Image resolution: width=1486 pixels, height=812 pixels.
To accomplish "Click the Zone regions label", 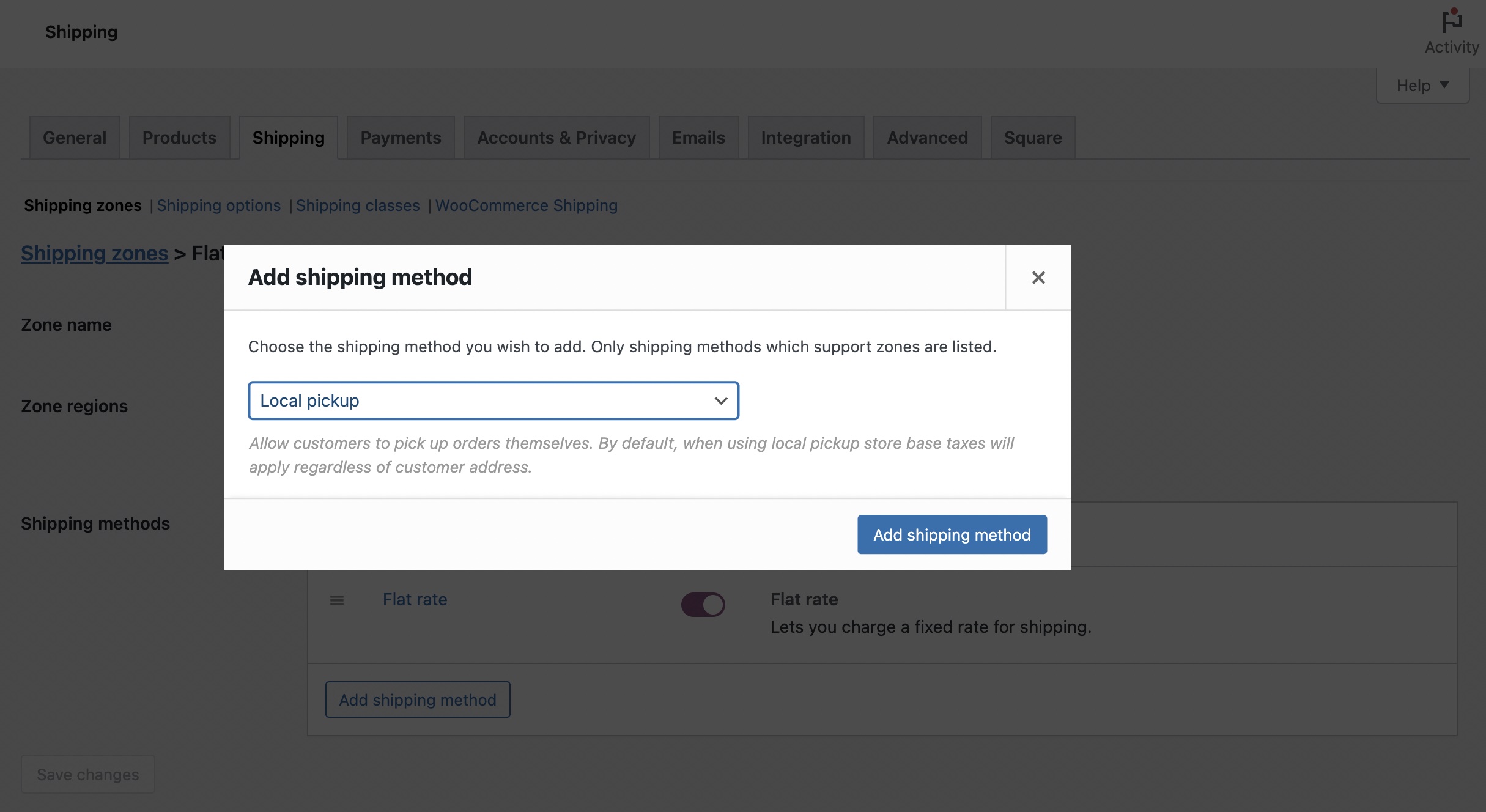I will point(75,406).
